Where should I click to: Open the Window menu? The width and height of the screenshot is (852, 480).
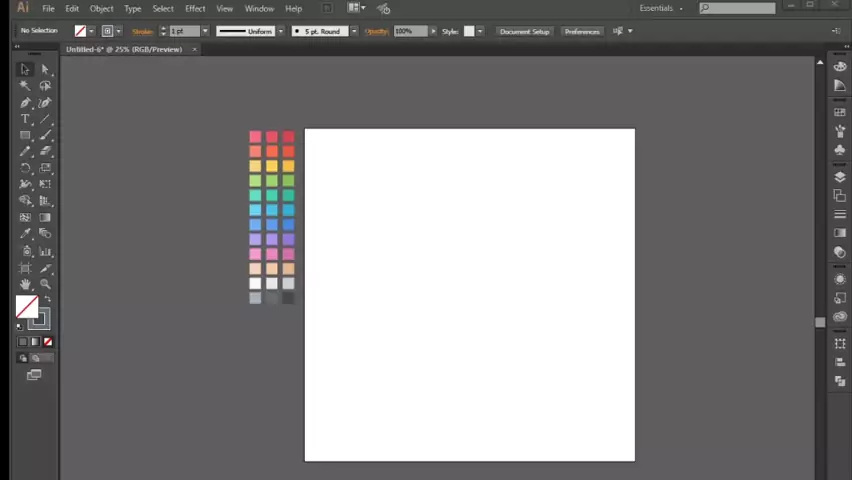pyautogui.click(x=259, y=8)
